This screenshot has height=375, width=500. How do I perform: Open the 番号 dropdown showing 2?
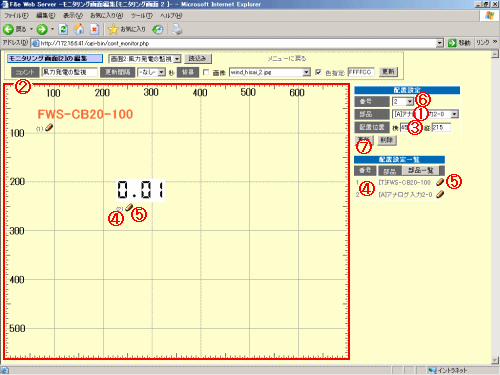pos(403,101)
